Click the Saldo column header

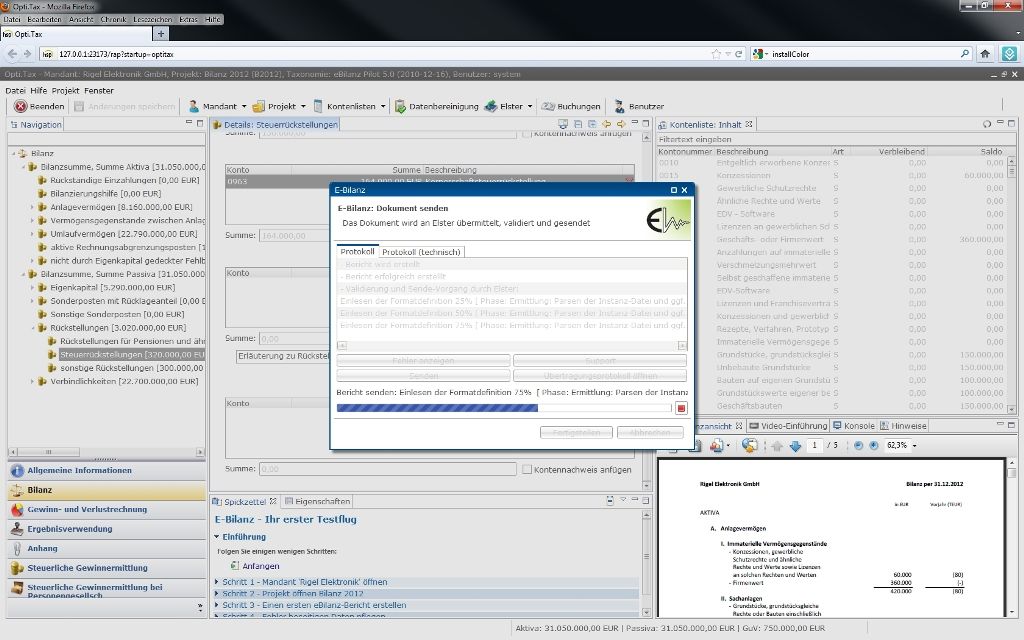coord(991,152)
